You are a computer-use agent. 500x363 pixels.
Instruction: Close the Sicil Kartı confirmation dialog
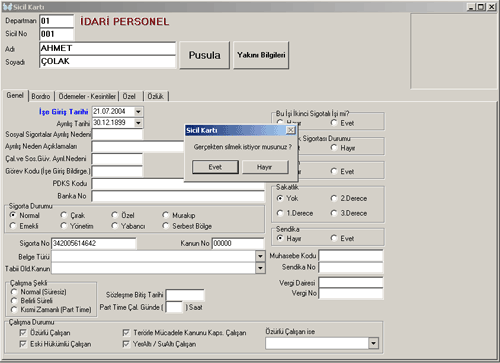[x=291, y=130]
